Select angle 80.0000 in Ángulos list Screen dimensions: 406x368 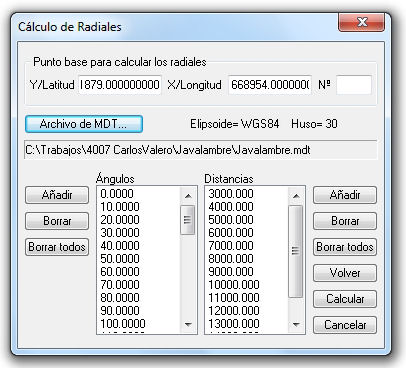(139, 298)
